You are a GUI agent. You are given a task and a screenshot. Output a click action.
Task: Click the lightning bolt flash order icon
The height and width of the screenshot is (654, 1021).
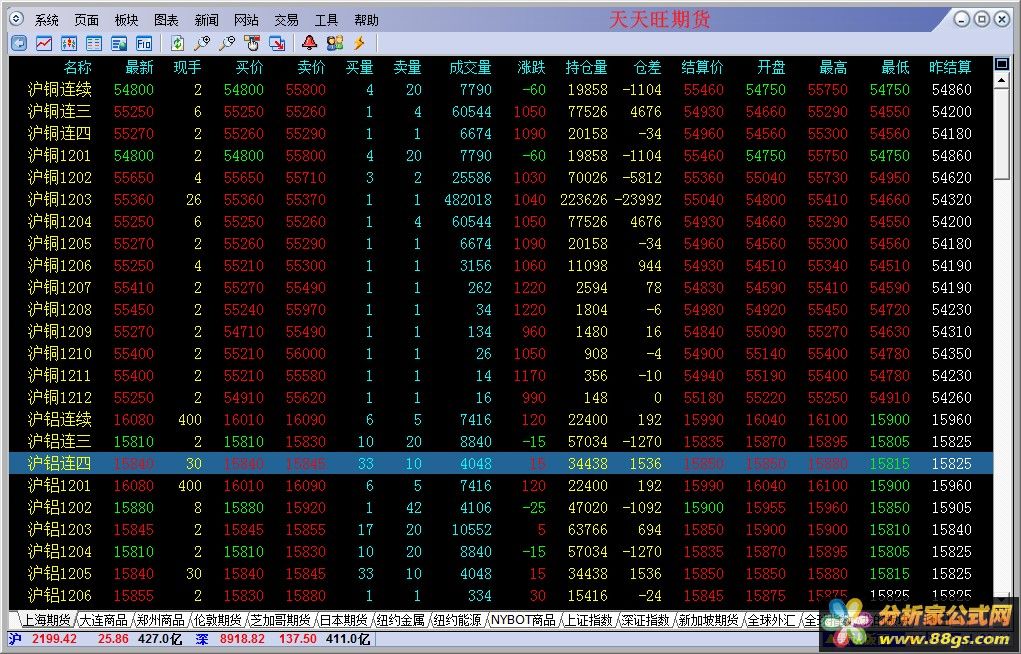tap(359, 43)
